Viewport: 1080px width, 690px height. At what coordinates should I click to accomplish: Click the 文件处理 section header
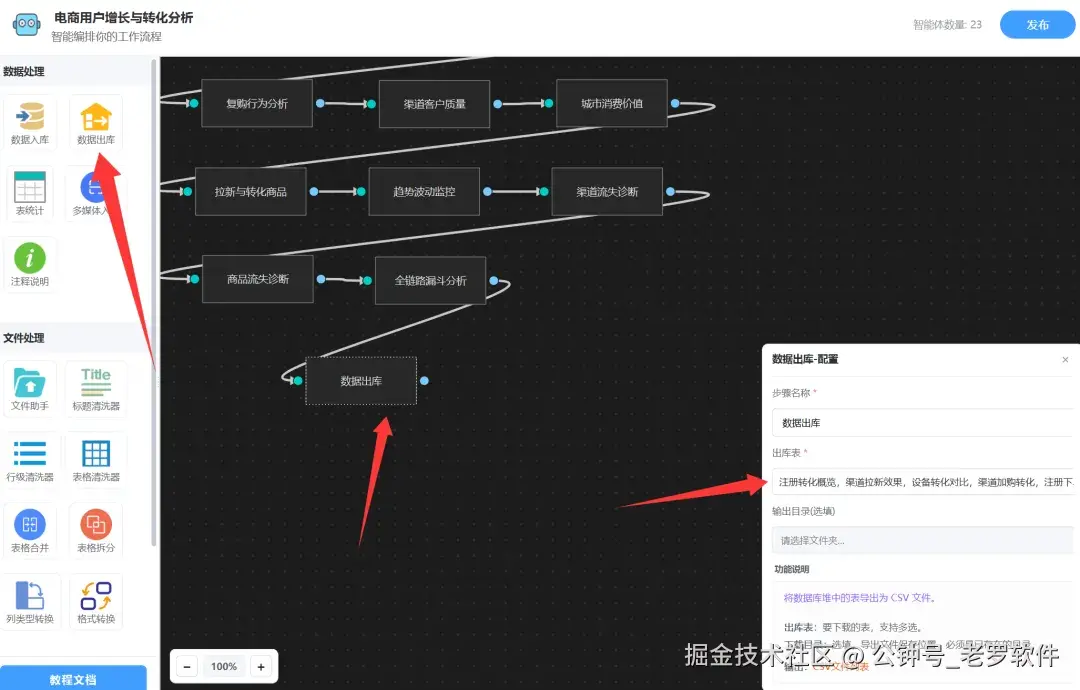[x=23, y=338]
